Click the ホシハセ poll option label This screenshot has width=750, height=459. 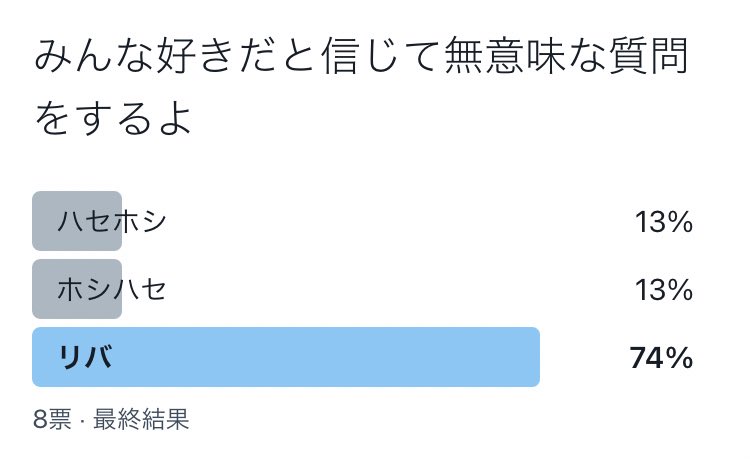coord(111,290)
